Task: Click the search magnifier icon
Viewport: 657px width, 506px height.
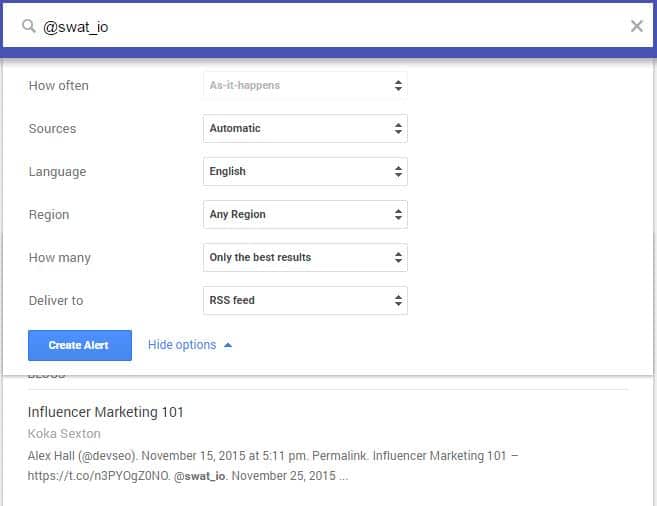Action: click(28, 26)
